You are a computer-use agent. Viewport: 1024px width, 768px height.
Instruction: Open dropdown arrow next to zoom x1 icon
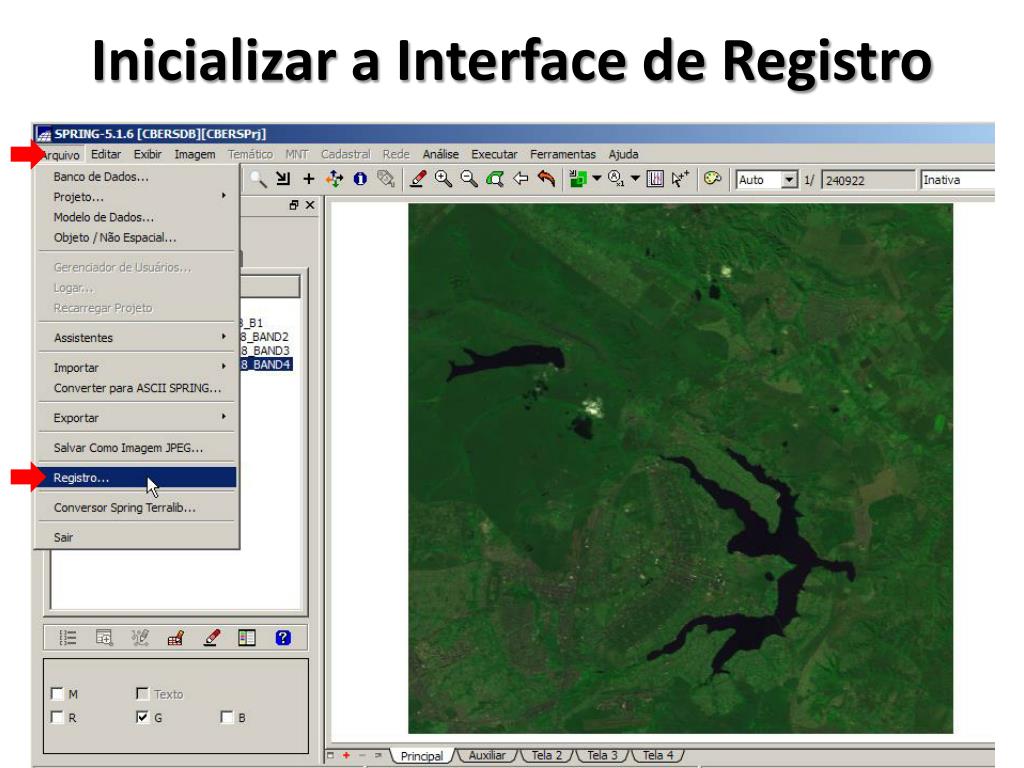pos(635,178)
